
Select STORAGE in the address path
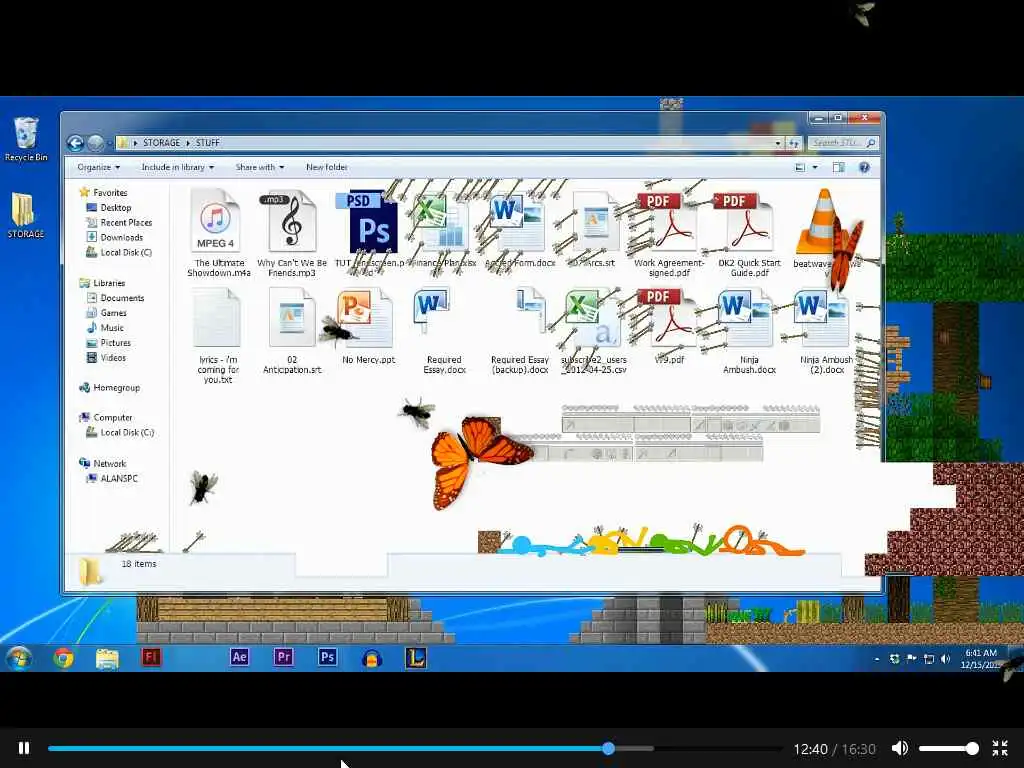click(x=161, y=142)
